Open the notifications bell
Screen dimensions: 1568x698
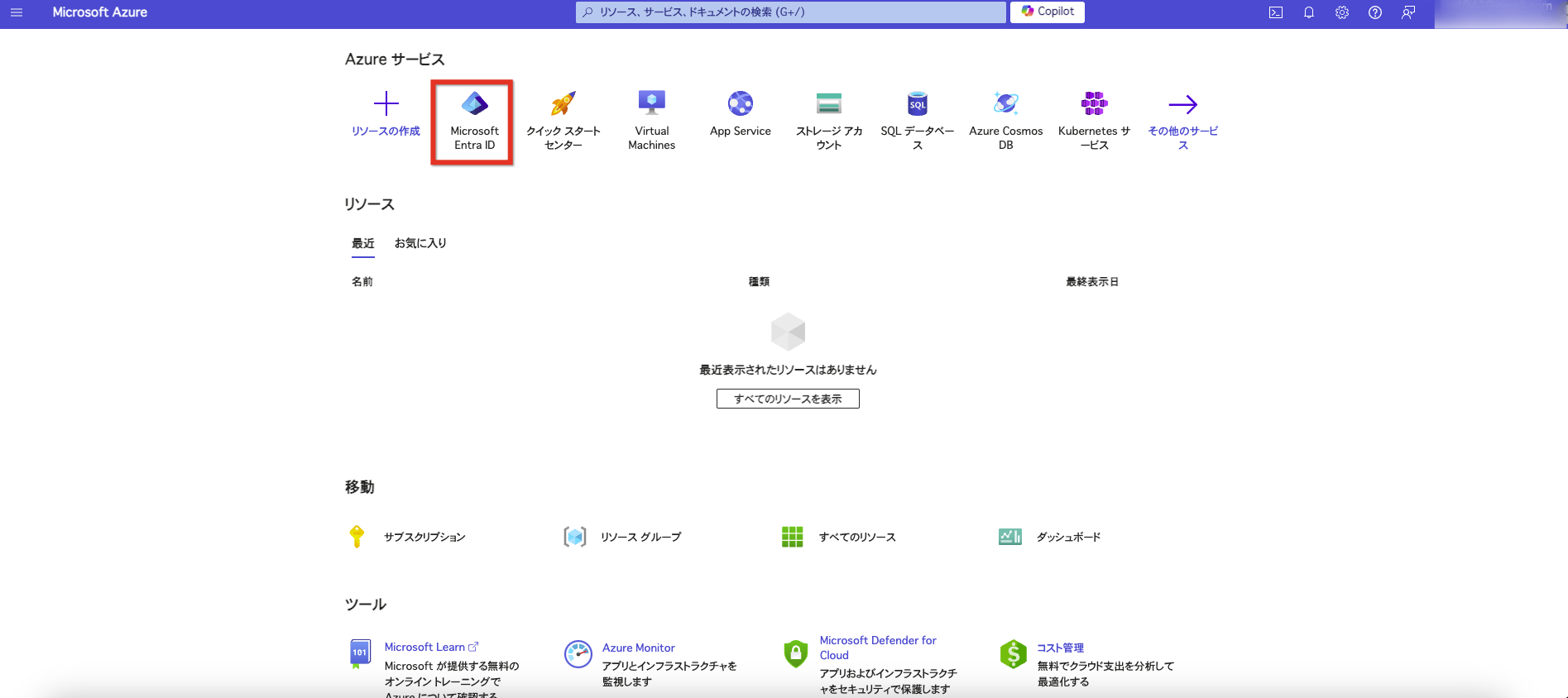1309,12
